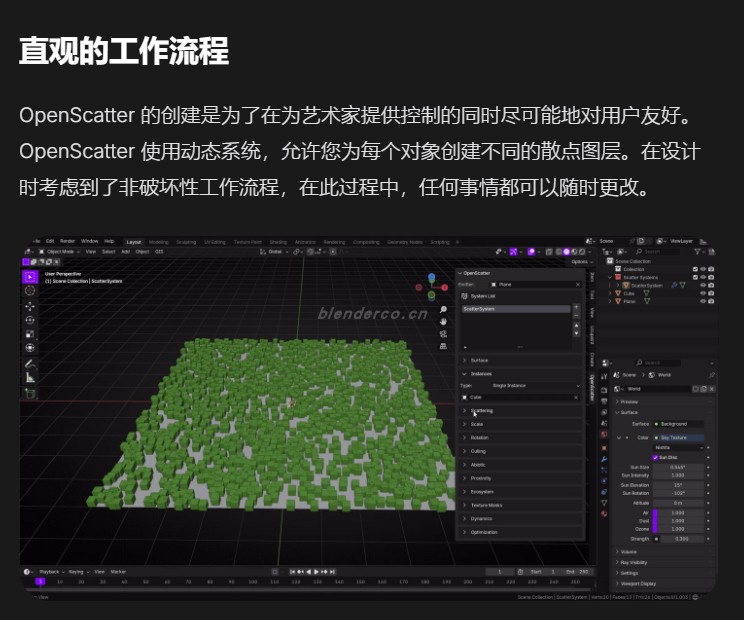Toggle Sun Disc checkbox

pos(655,457)
